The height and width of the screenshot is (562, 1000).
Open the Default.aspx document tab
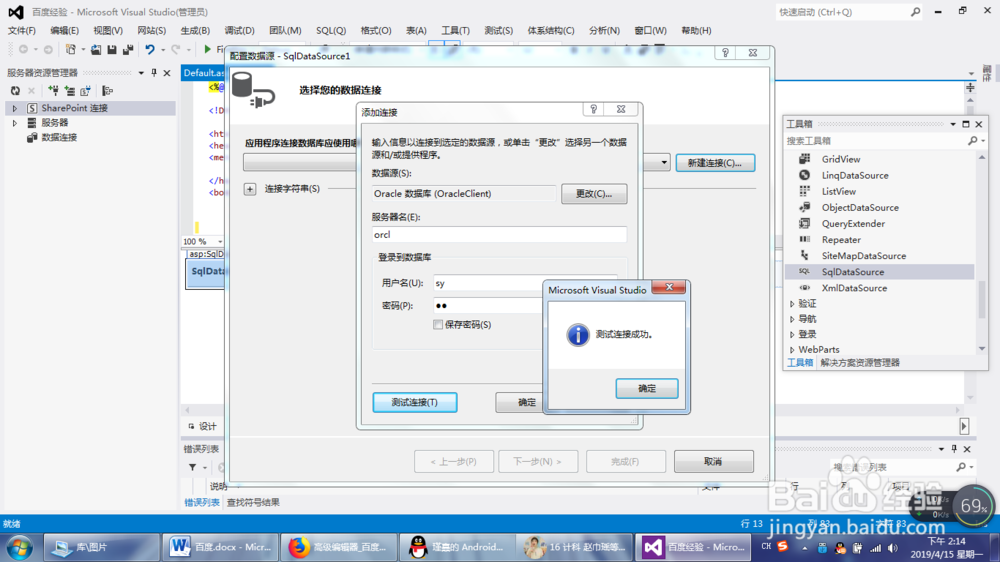coord(203,73)
